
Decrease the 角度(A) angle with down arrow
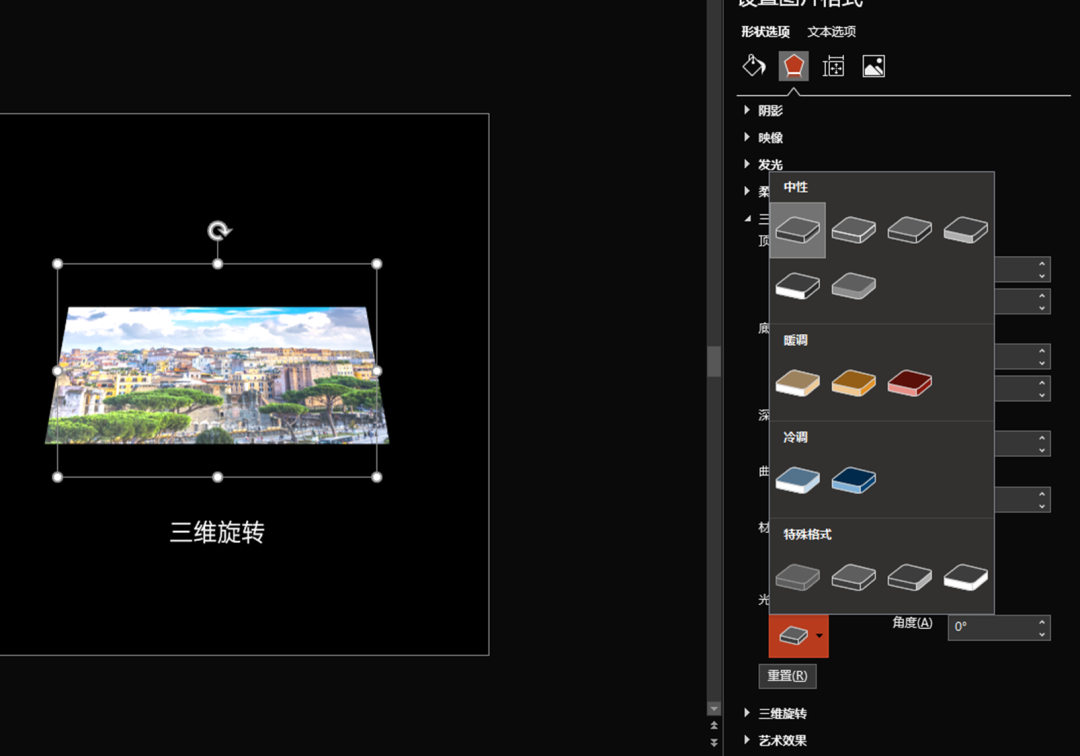click(x=1042, y=633)
